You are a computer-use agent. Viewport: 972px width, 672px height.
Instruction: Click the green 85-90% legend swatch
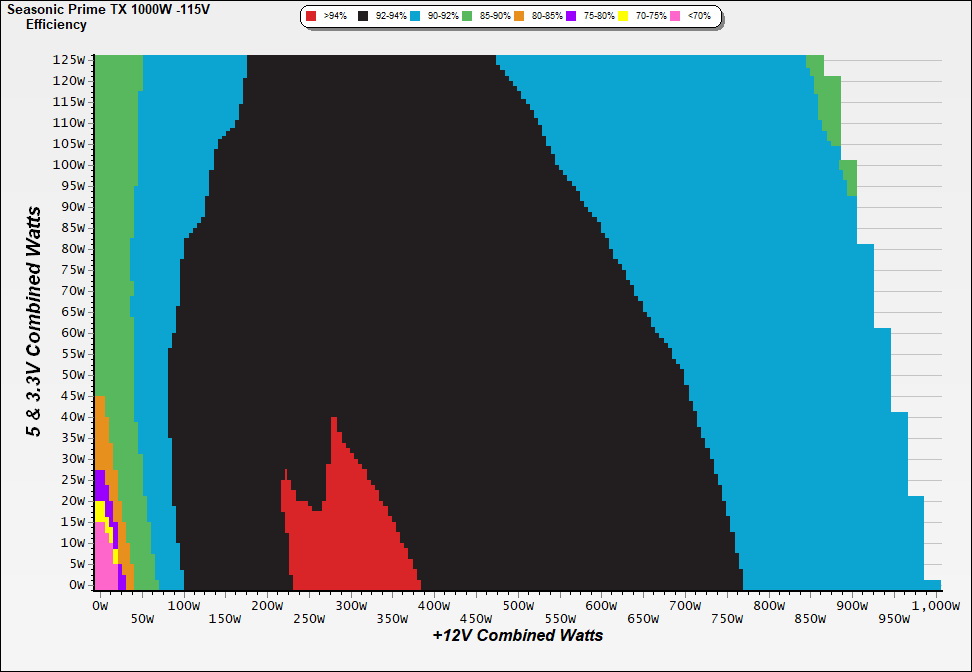[467, 16]
